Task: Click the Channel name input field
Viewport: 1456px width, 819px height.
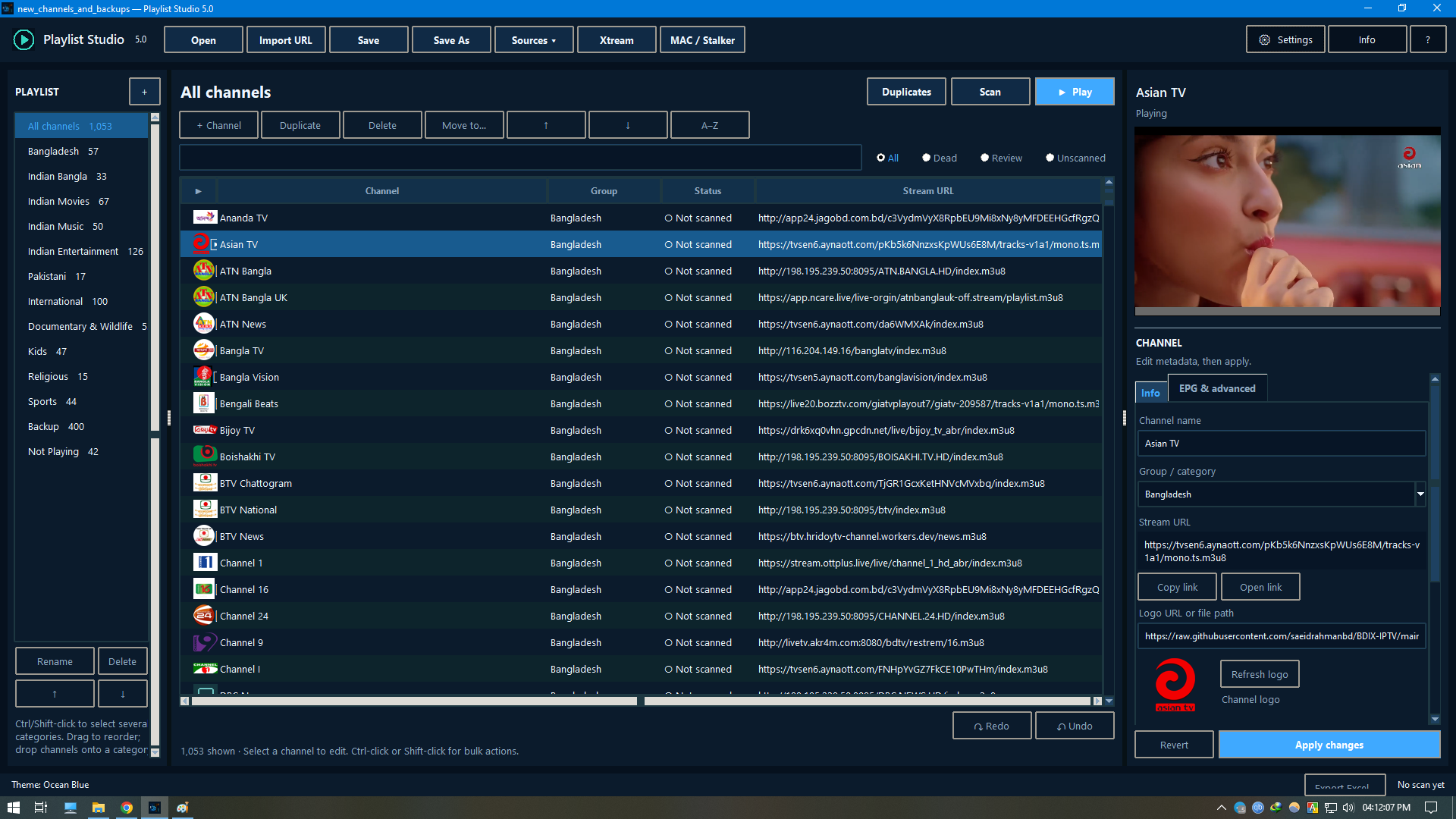Action: (1281, 444)
